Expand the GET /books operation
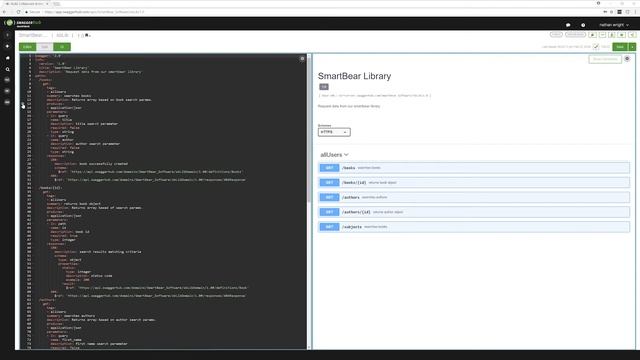Viewport: 640px width, 360px height. (474, 168)
